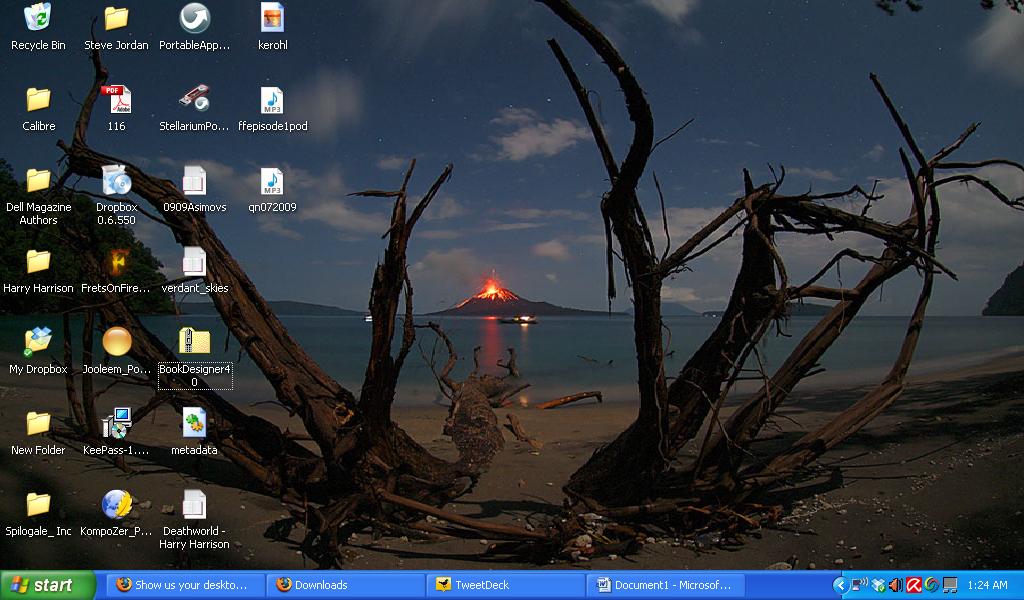Image resolution: width=1024 pixels, height=600 pixels.
Task: Click the Avira antivirus tray icon
Action: tap(914, 585)
